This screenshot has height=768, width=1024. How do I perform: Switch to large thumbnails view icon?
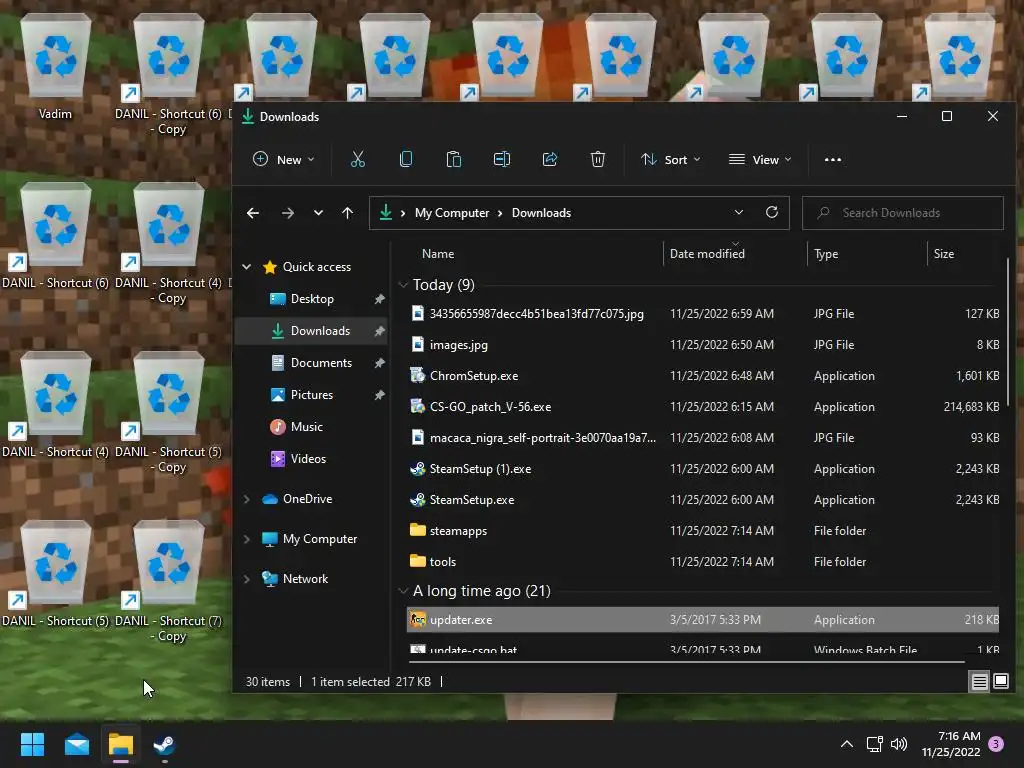pyautogui.click(x=1000, y=682)
